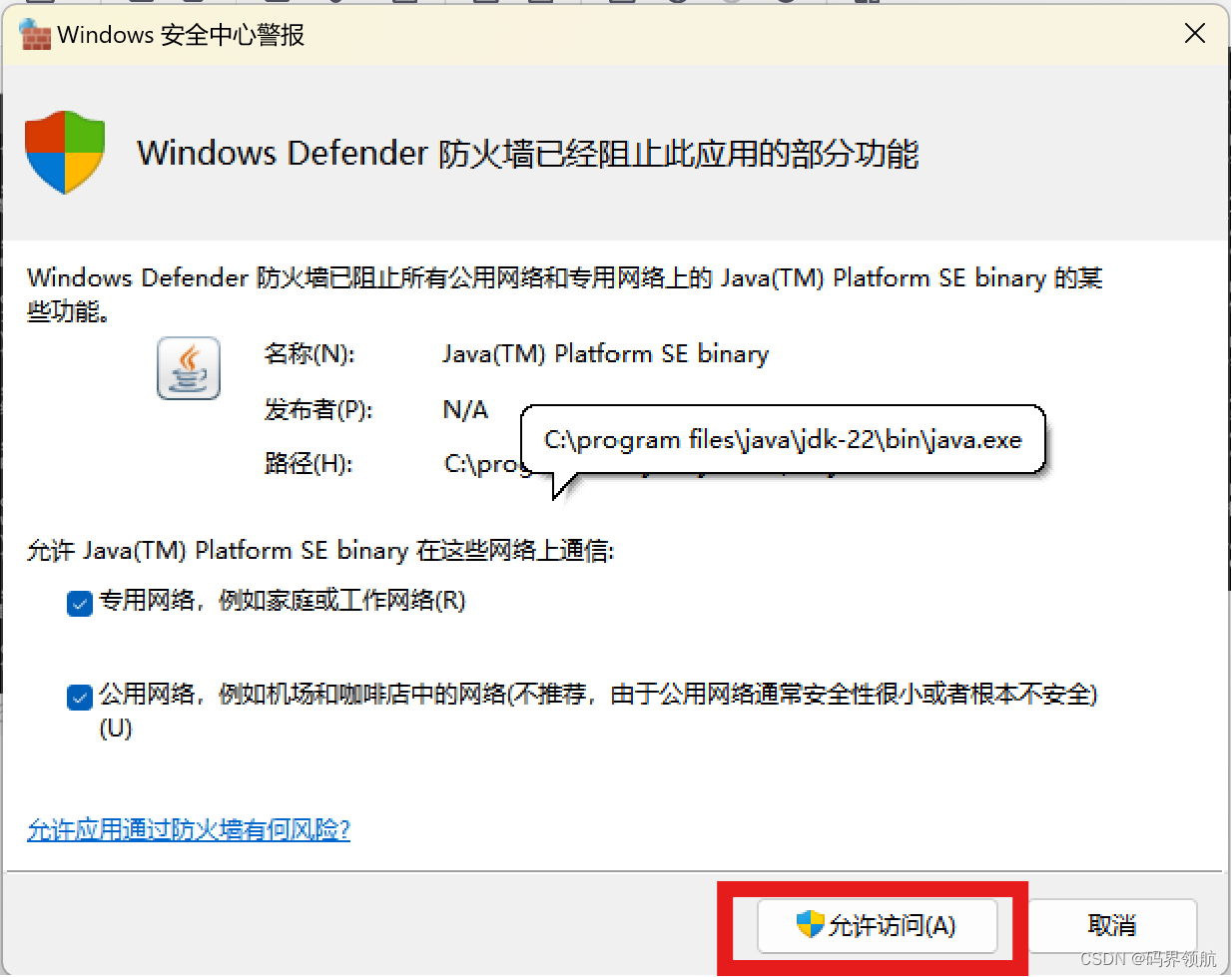Click the sentence starting 'Windows Defender 防火墙已阻止所有公用网络'
Viewport: 1232px width, 977px height.
point(565,294)
